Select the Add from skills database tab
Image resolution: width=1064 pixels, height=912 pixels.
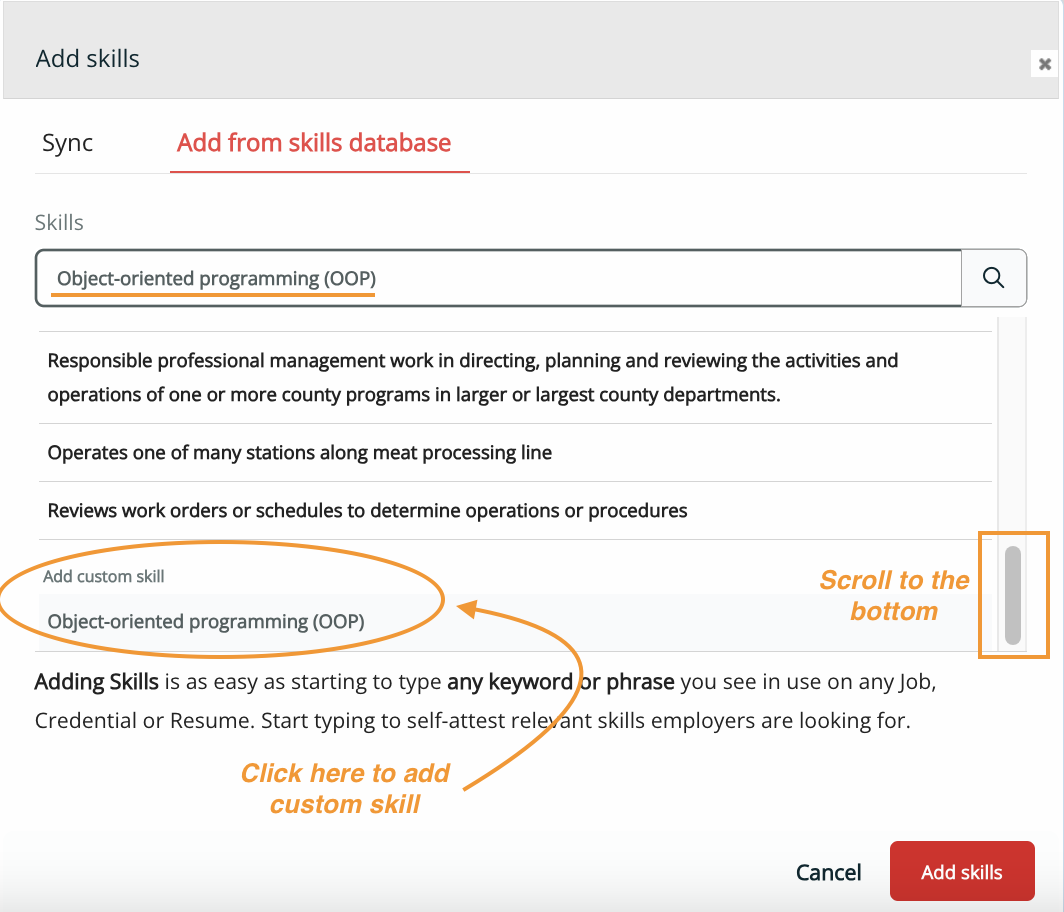(314, 143)
